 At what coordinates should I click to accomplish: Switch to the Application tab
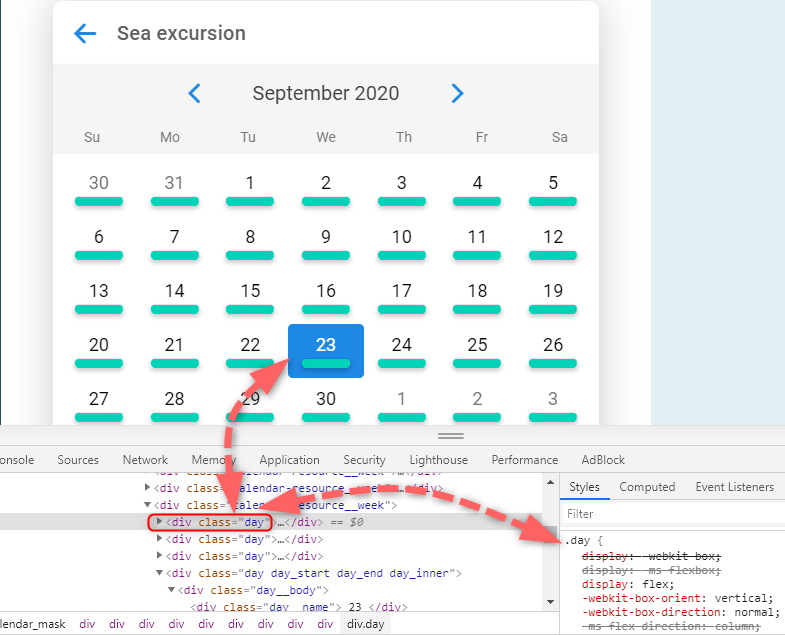(289, 460)
